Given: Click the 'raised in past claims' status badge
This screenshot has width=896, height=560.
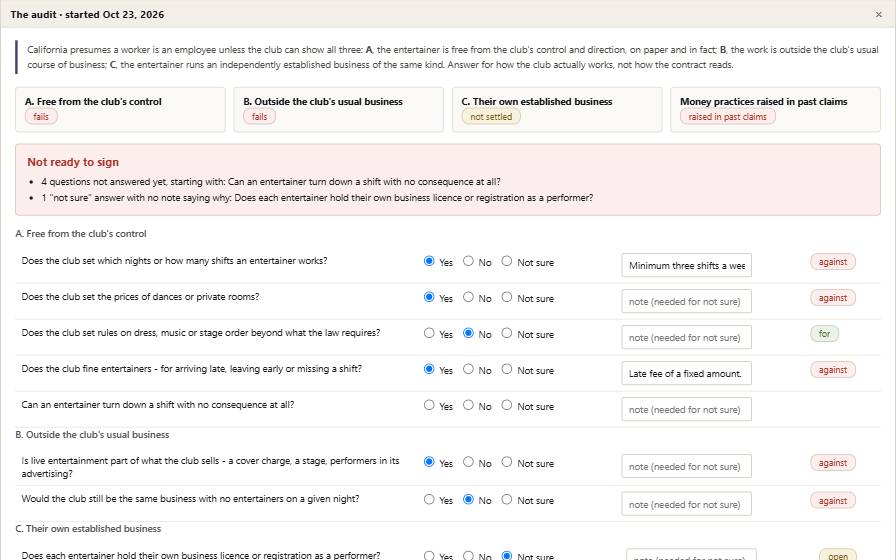Looking at the screenshot, I should (727, 117).
